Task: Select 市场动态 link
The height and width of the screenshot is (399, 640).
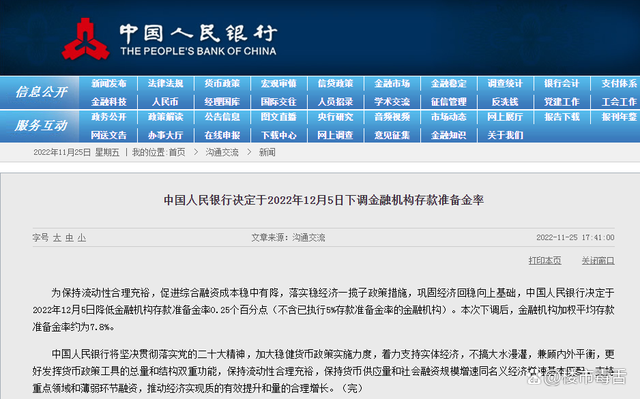Action: (x=449, y=117)
